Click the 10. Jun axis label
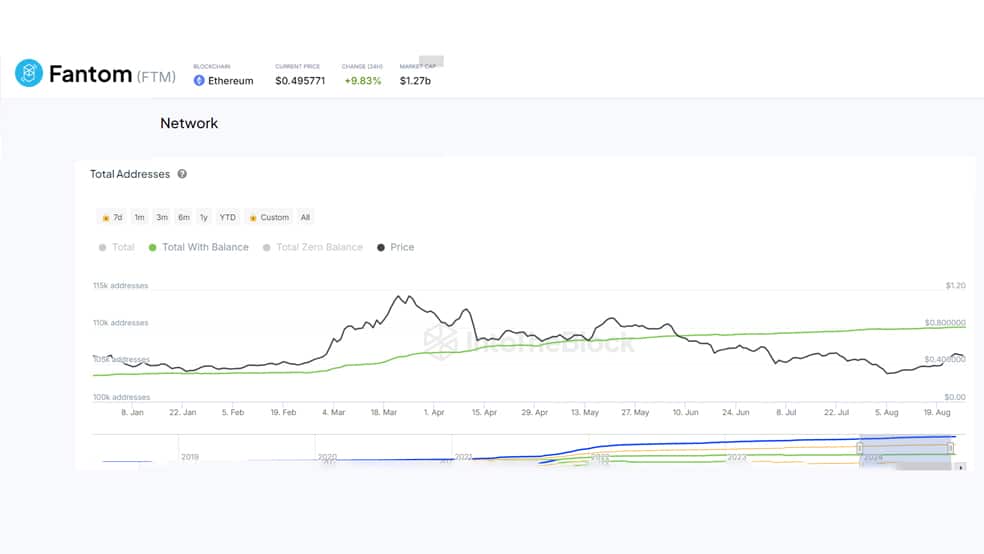 (x=685, y=412)
